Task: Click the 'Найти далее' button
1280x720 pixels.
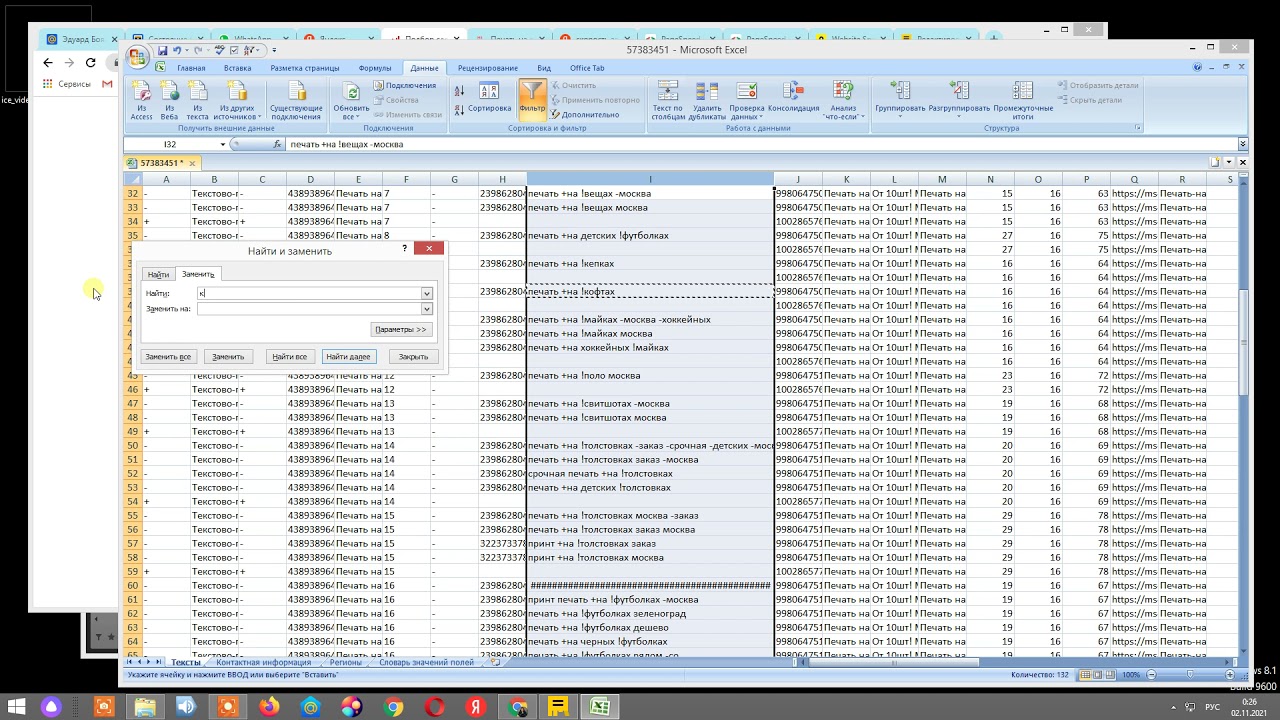Action: 348,357
